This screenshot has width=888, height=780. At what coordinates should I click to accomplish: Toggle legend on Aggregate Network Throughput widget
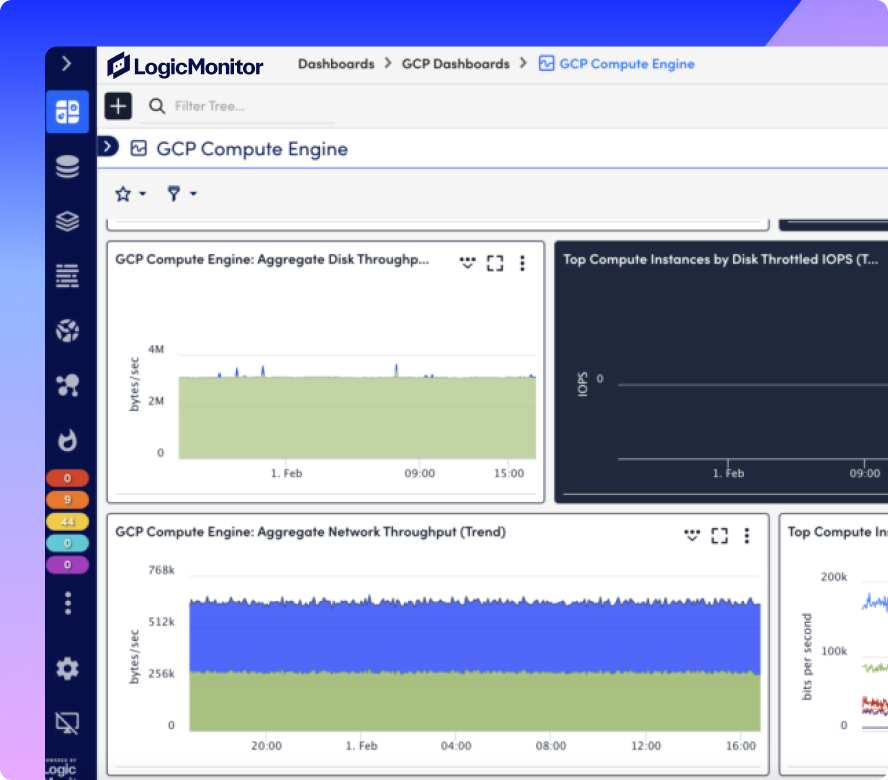[x=692, y=535]
